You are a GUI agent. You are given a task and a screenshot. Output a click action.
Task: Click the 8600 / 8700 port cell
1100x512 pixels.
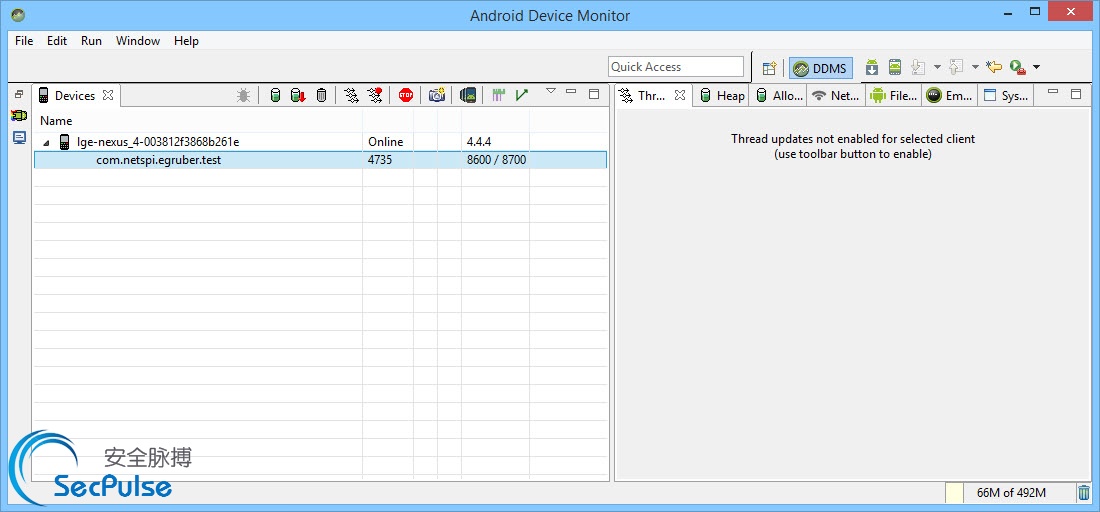tap(496, 160)
